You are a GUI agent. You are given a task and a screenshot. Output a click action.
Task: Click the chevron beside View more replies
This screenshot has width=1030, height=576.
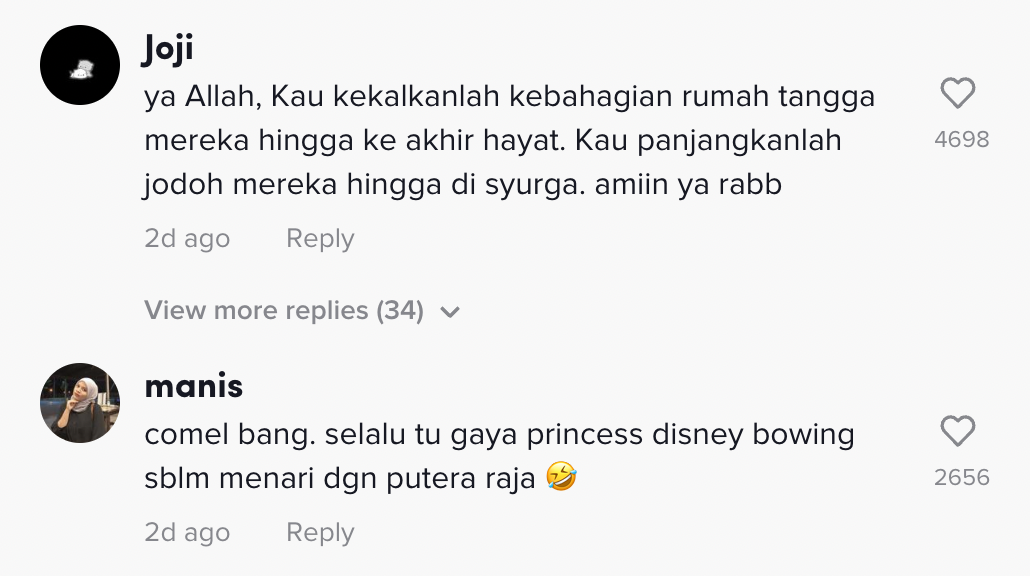coord(450,312)
